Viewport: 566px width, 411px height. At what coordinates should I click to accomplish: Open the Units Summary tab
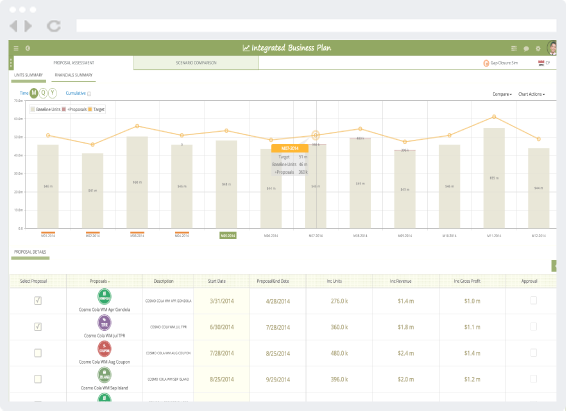(x=28, y=75)
